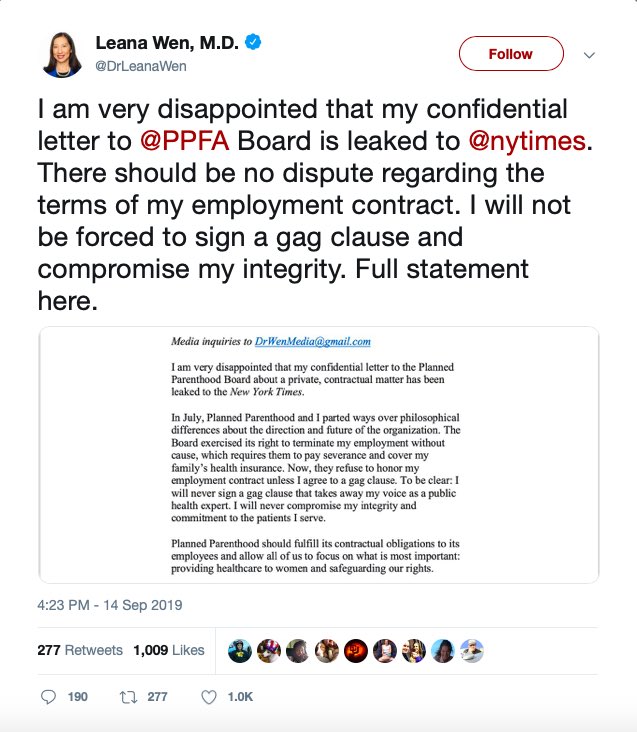Like the tweet with heart icon
The width and height of the screenshot is (637, 732).
pyautogui.click(x=209, y=696)
